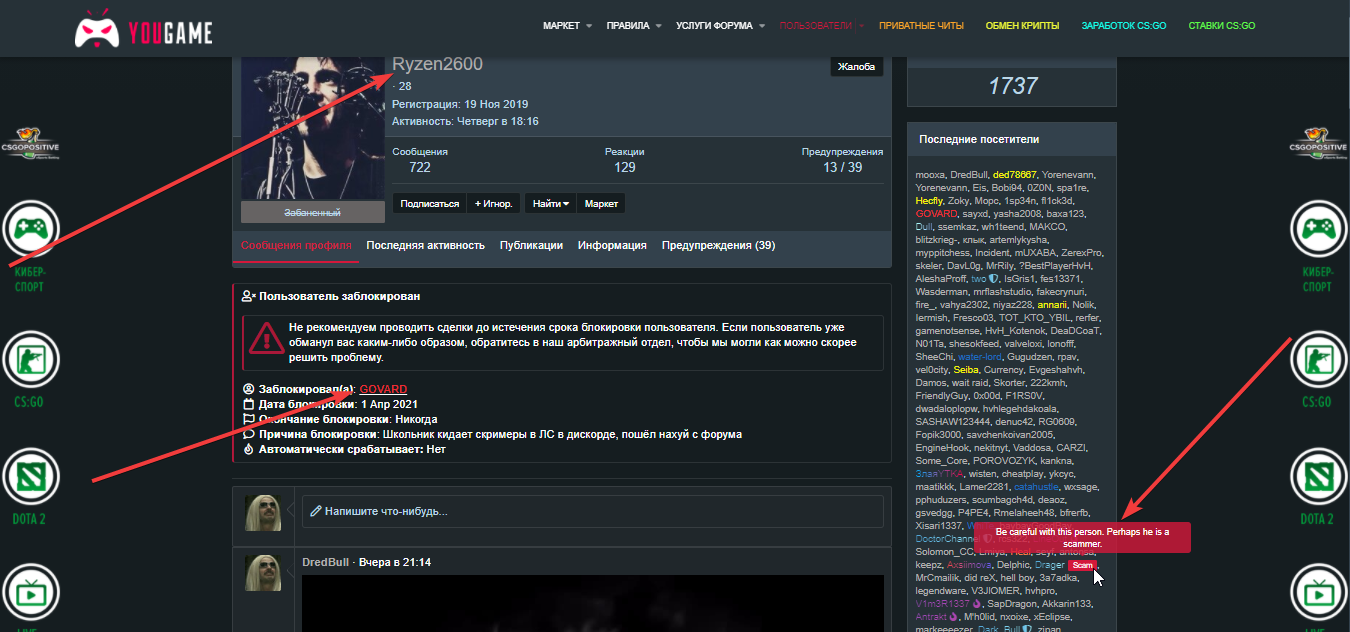Switch to Информация tab

[612, 245]
